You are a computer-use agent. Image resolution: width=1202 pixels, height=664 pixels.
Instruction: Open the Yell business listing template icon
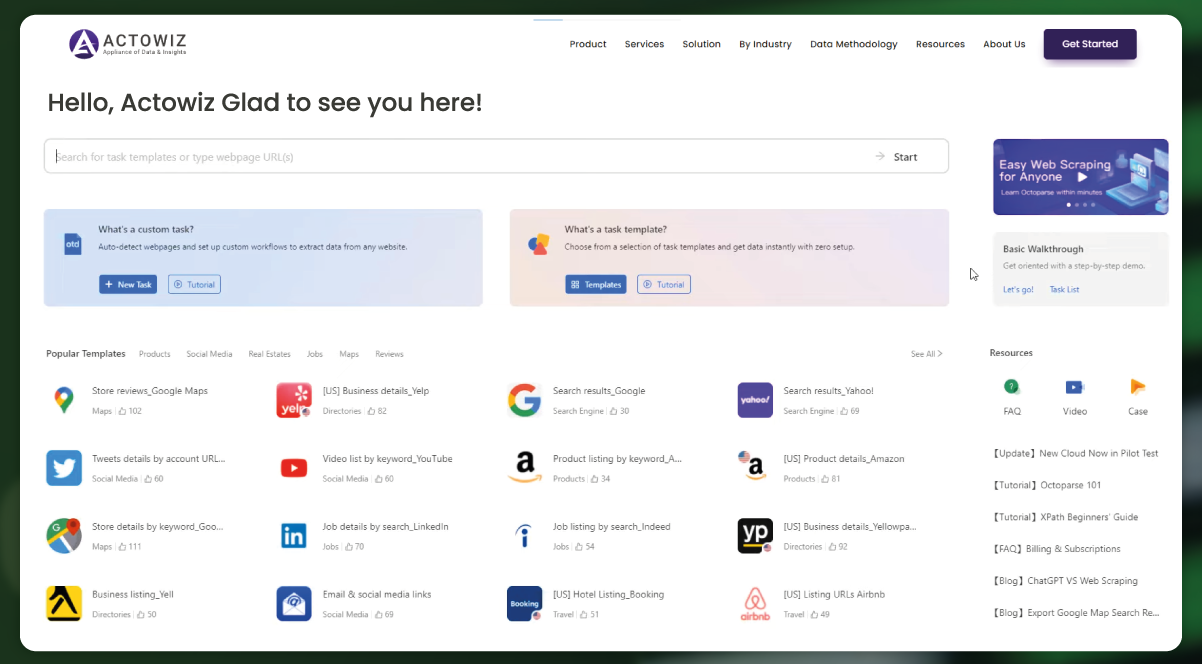pos(64,603)
